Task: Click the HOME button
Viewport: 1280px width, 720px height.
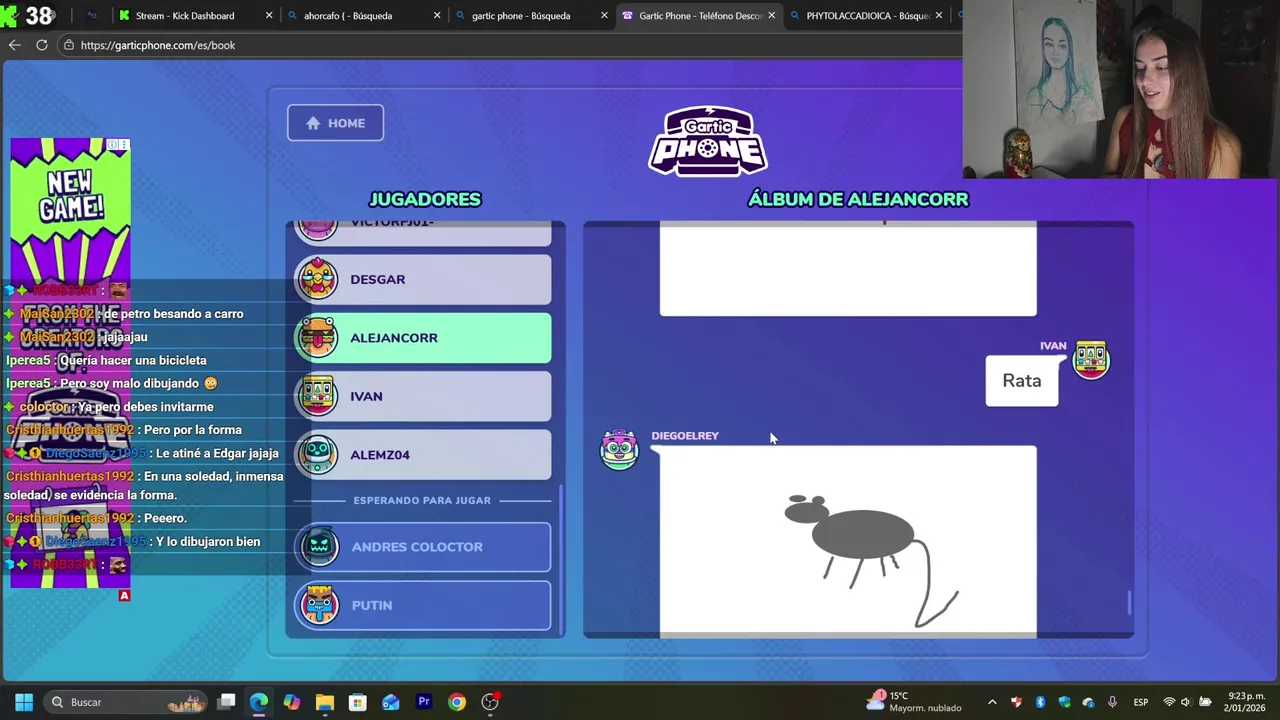Action: tap(335, 123)
